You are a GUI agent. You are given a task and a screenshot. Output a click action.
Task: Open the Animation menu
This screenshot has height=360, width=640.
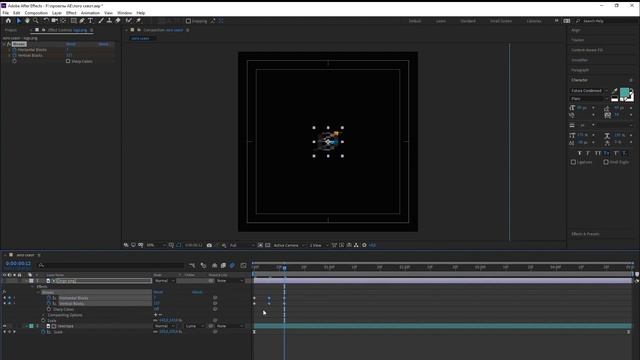[90, 13]
